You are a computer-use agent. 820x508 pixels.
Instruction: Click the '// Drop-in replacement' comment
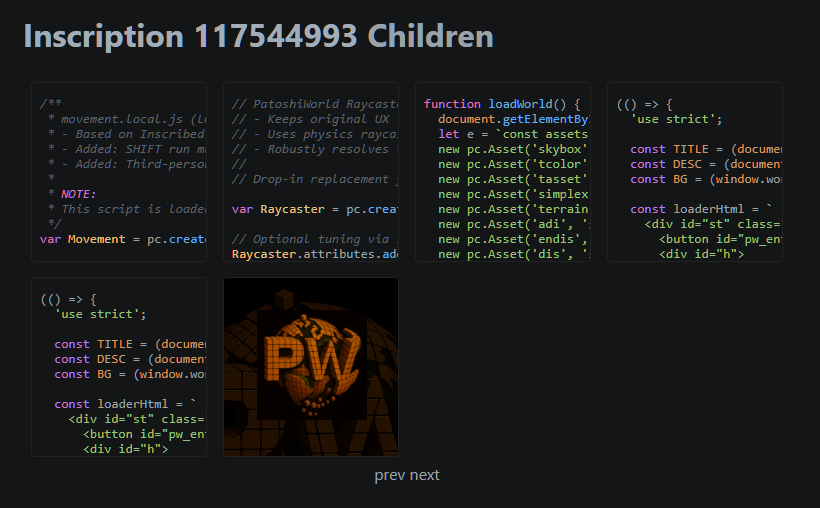[x=315, y=179]
